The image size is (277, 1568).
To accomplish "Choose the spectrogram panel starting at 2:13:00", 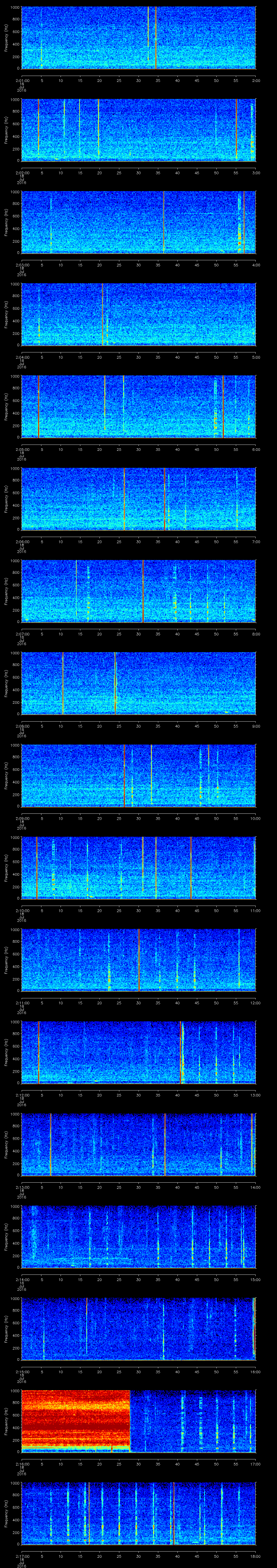I will tap(139, 1144).
